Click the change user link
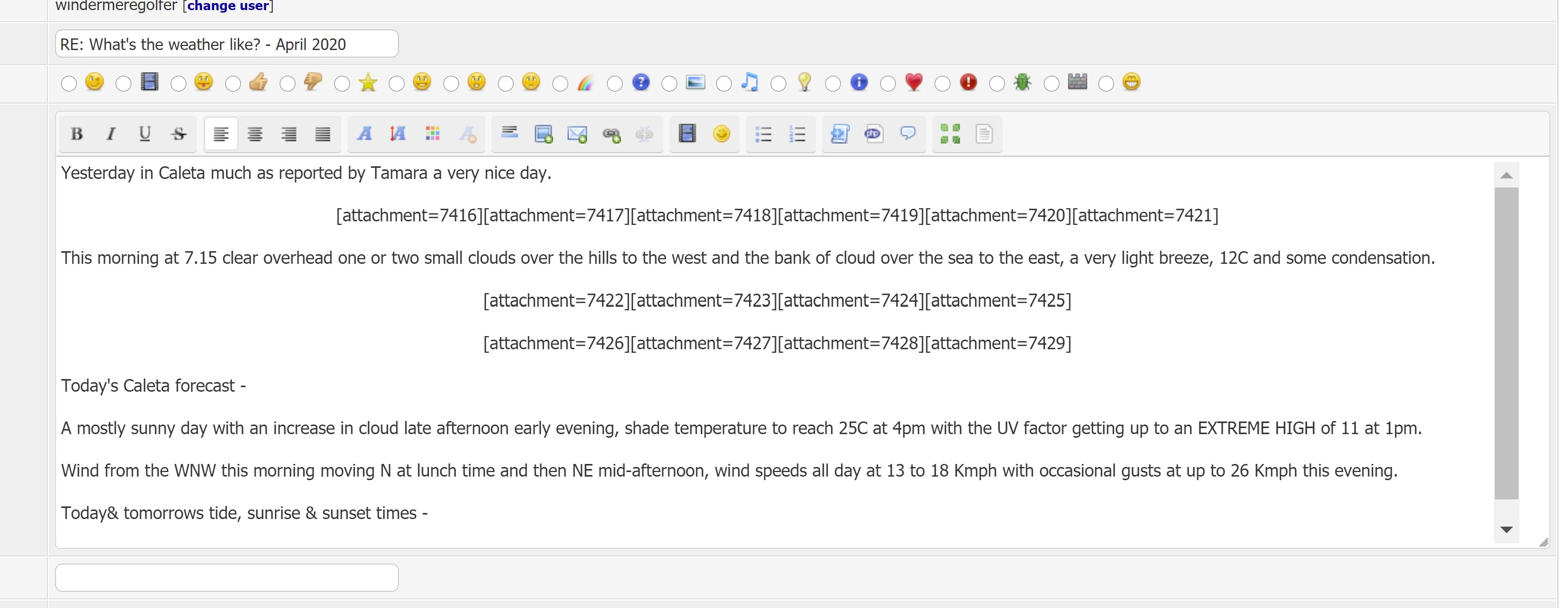The image size is (1568, 608). pyautogui.click(x=228, y=6)
